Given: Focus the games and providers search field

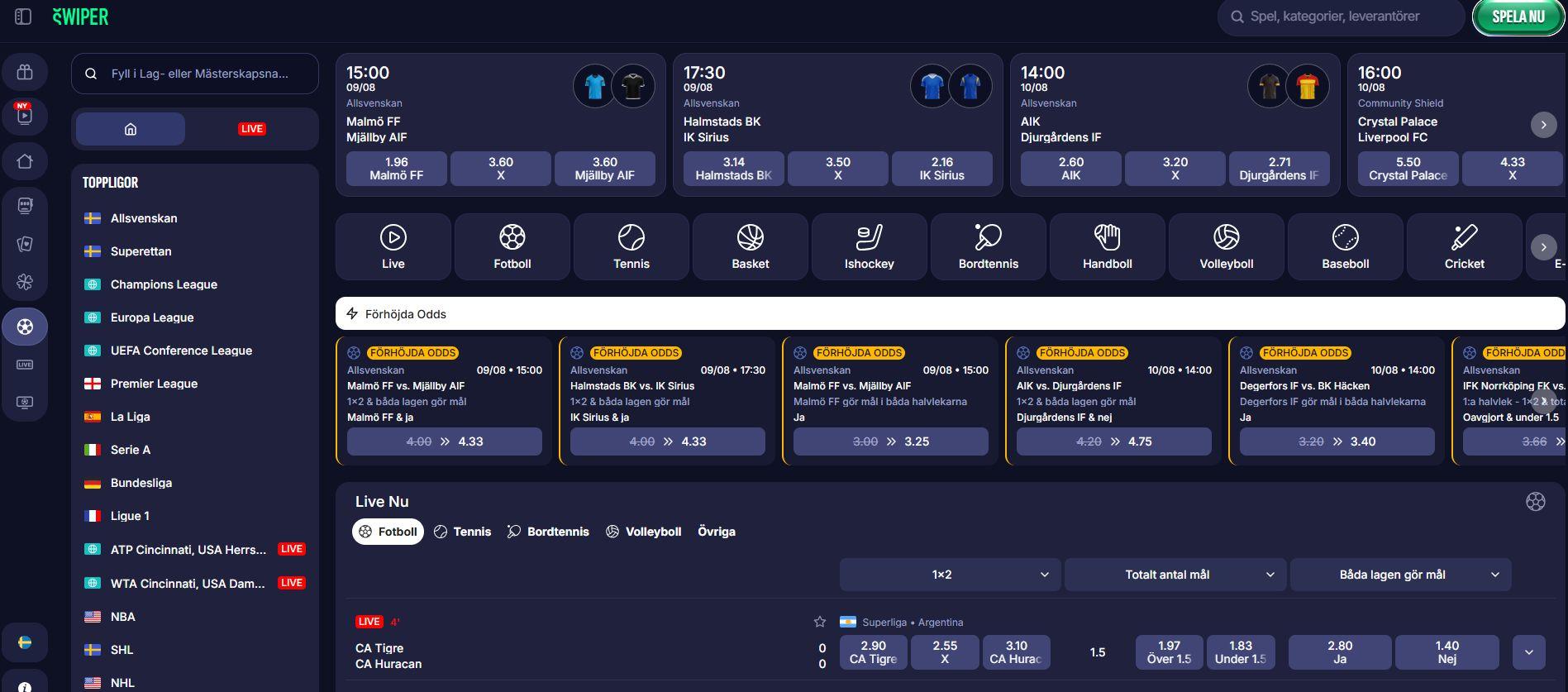Looking at the screenshot, I should tap(1342, 17).
